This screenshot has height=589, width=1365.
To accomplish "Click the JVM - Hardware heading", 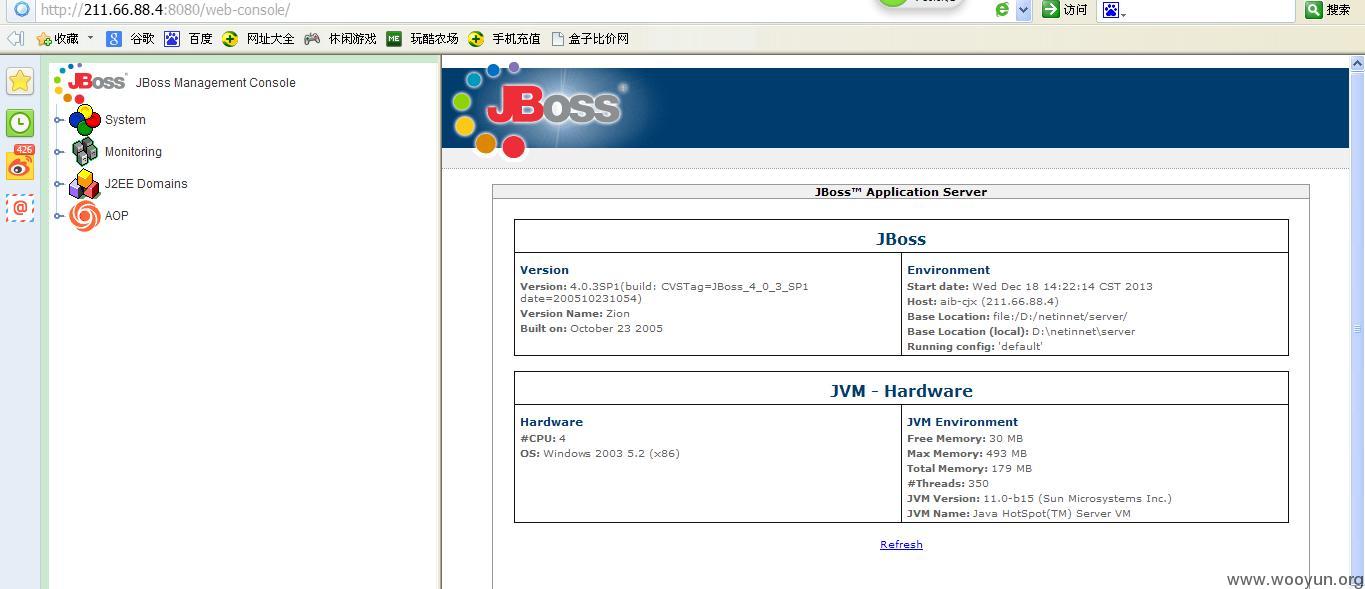I will [x=901, y=391].
